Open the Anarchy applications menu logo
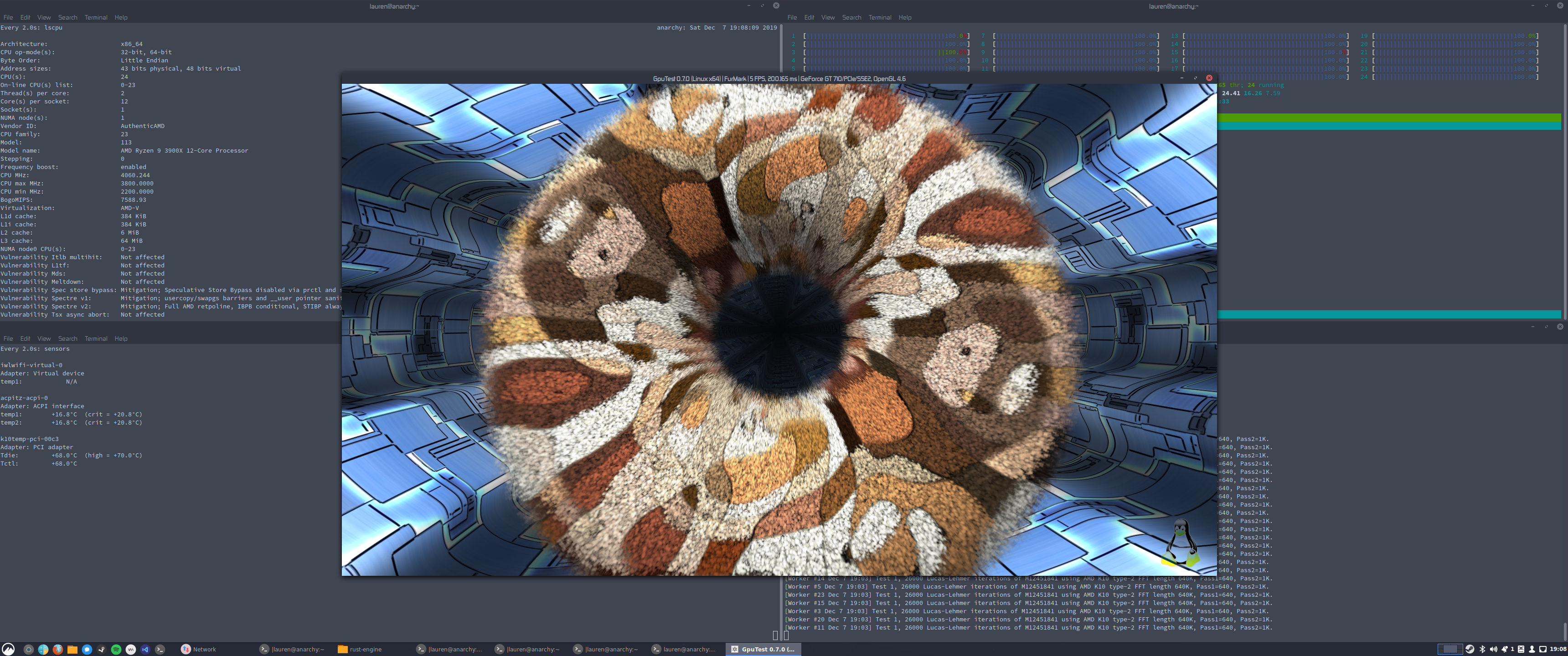Screen dimensions: 1568x656 tap(8, 649)
